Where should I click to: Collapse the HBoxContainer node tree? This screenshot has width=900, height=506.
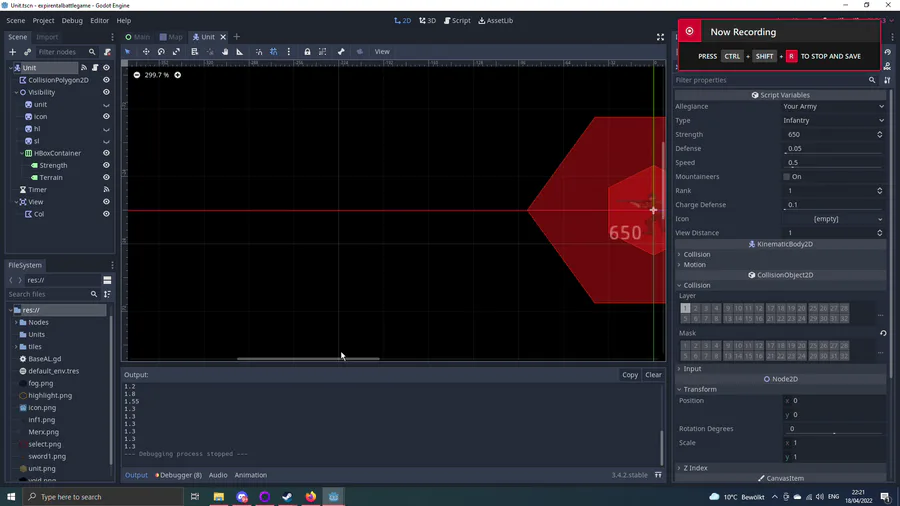[22, 153]
